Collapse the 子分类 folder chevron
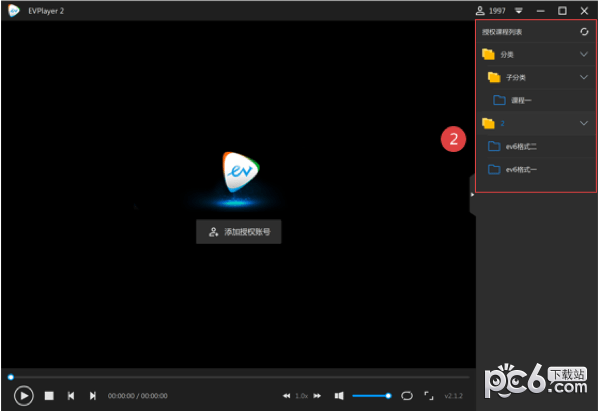The height and width of the screenshot is (411, 599). (584, 77)
